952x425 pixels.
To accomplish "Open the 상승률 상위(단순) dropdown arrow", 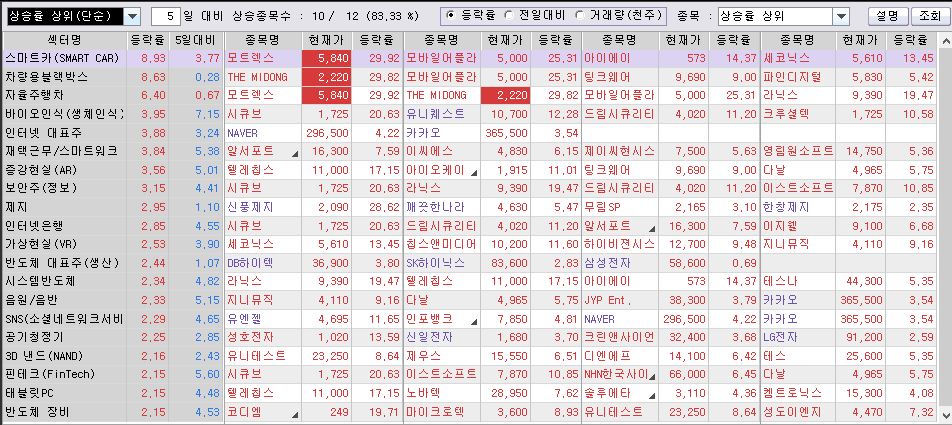I will pyautogui.click(x=132, y=16).
